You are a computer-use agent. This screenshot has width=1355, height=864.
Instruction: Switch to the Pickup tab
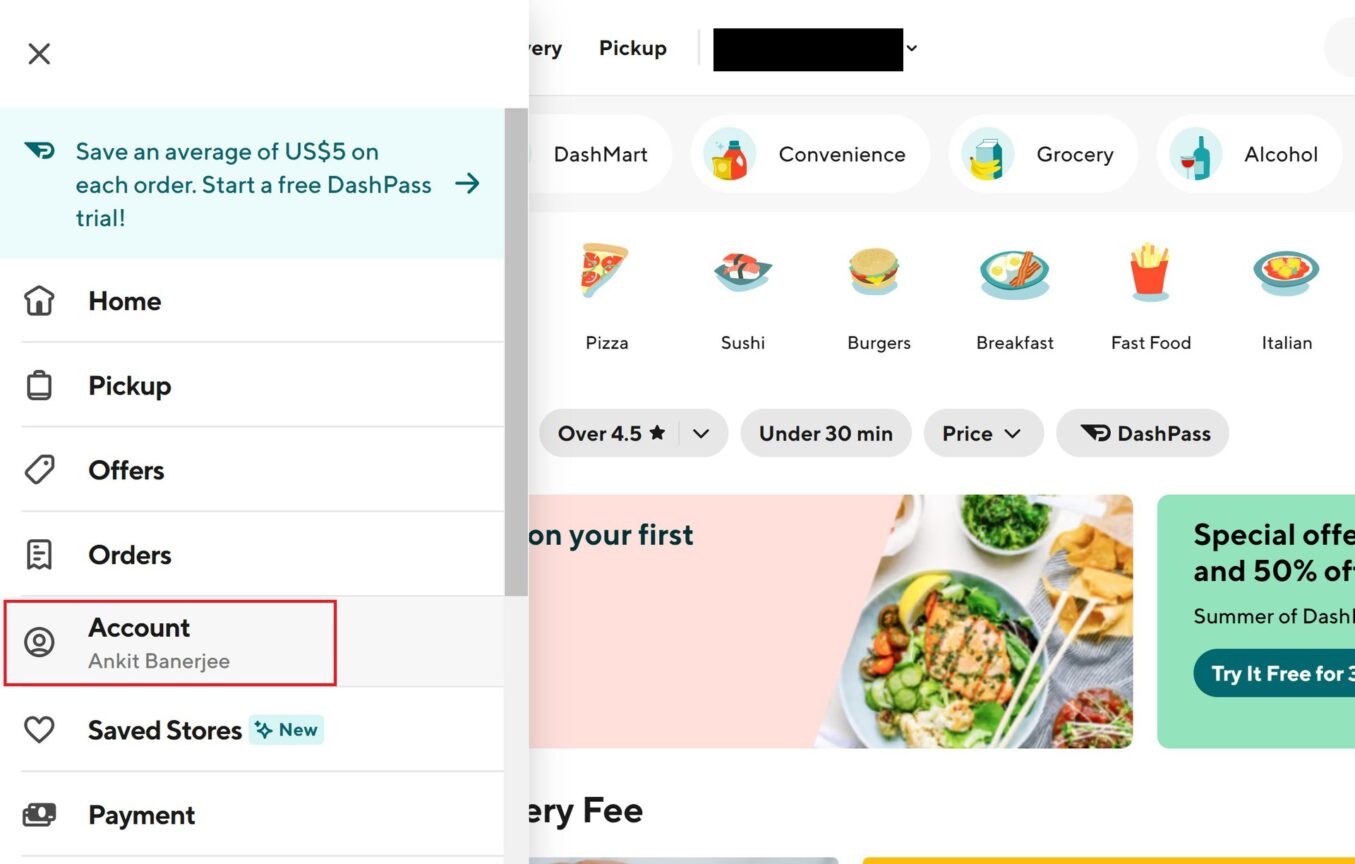coord(631,47)
